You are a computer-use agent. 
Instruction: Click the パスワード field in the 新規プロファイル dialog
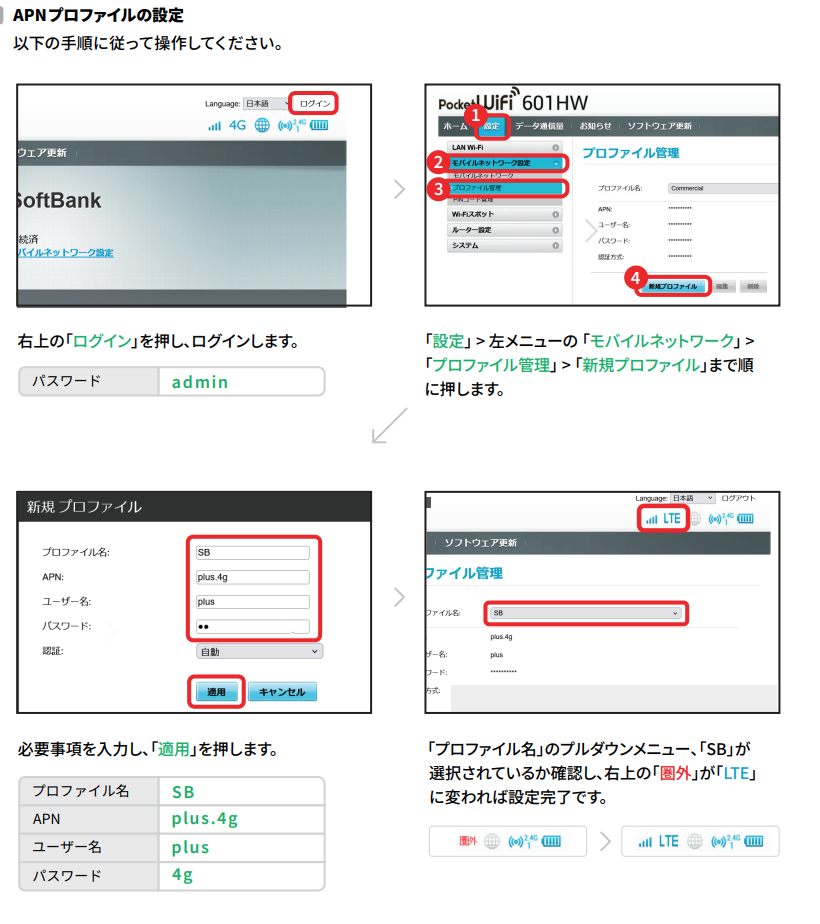pos(253,626)
